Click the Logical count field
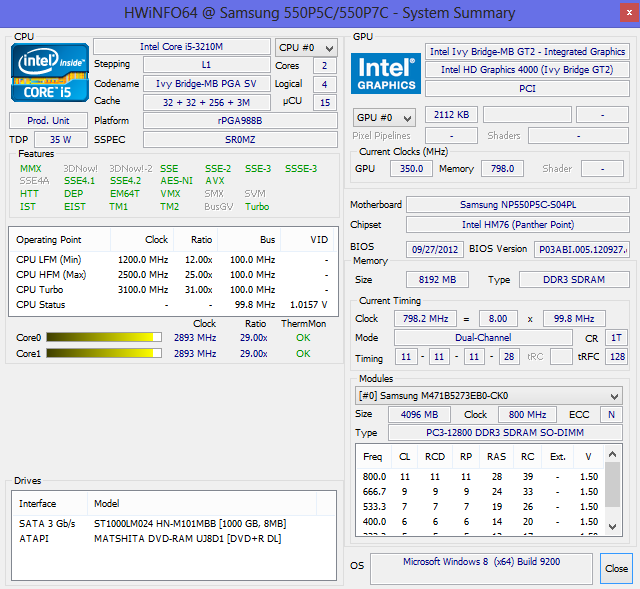Screen dimensions: 640x589 (x=324, y=84)
